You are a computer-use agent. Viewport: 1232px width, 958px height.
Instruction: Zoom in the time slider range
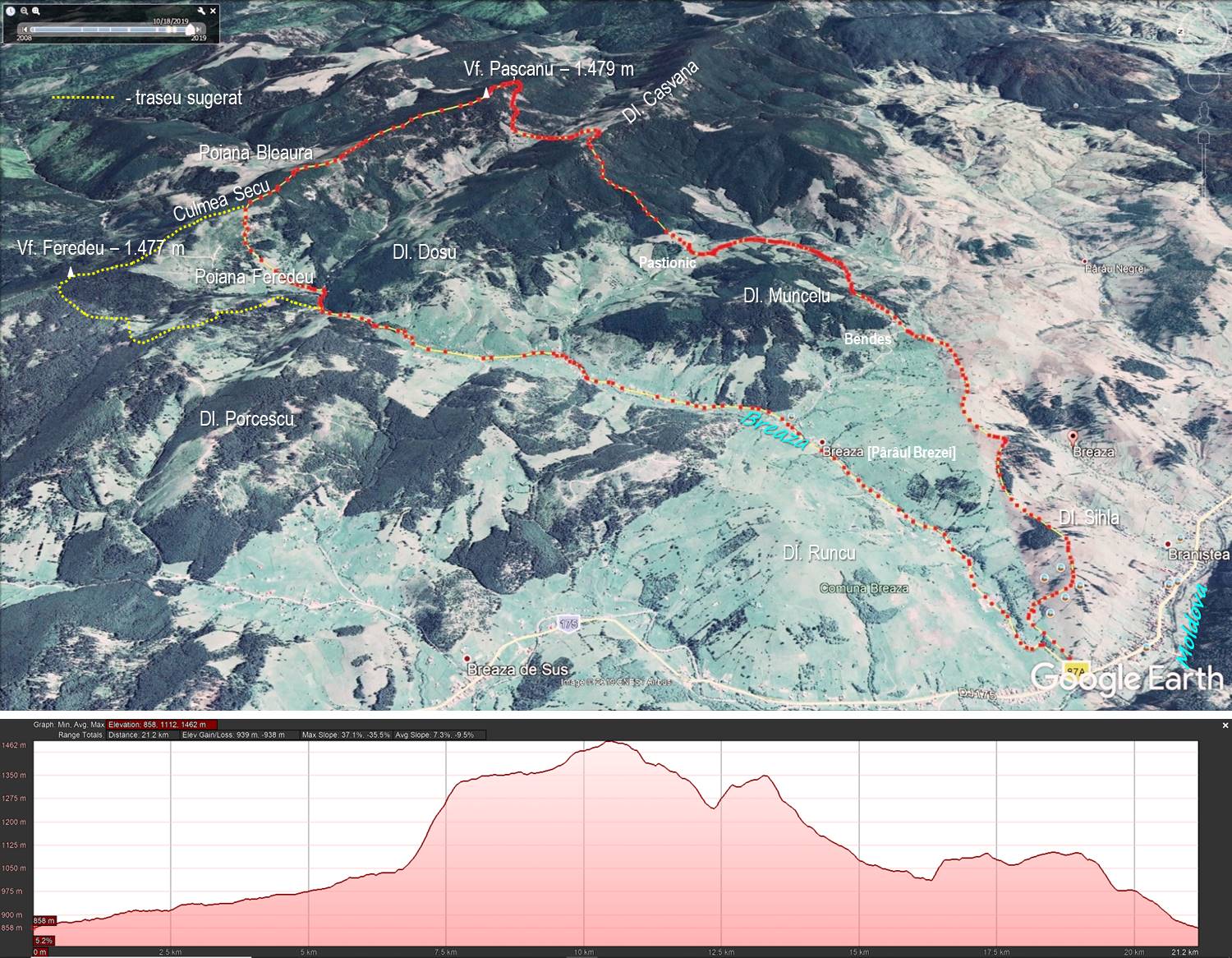click(37, 12)
